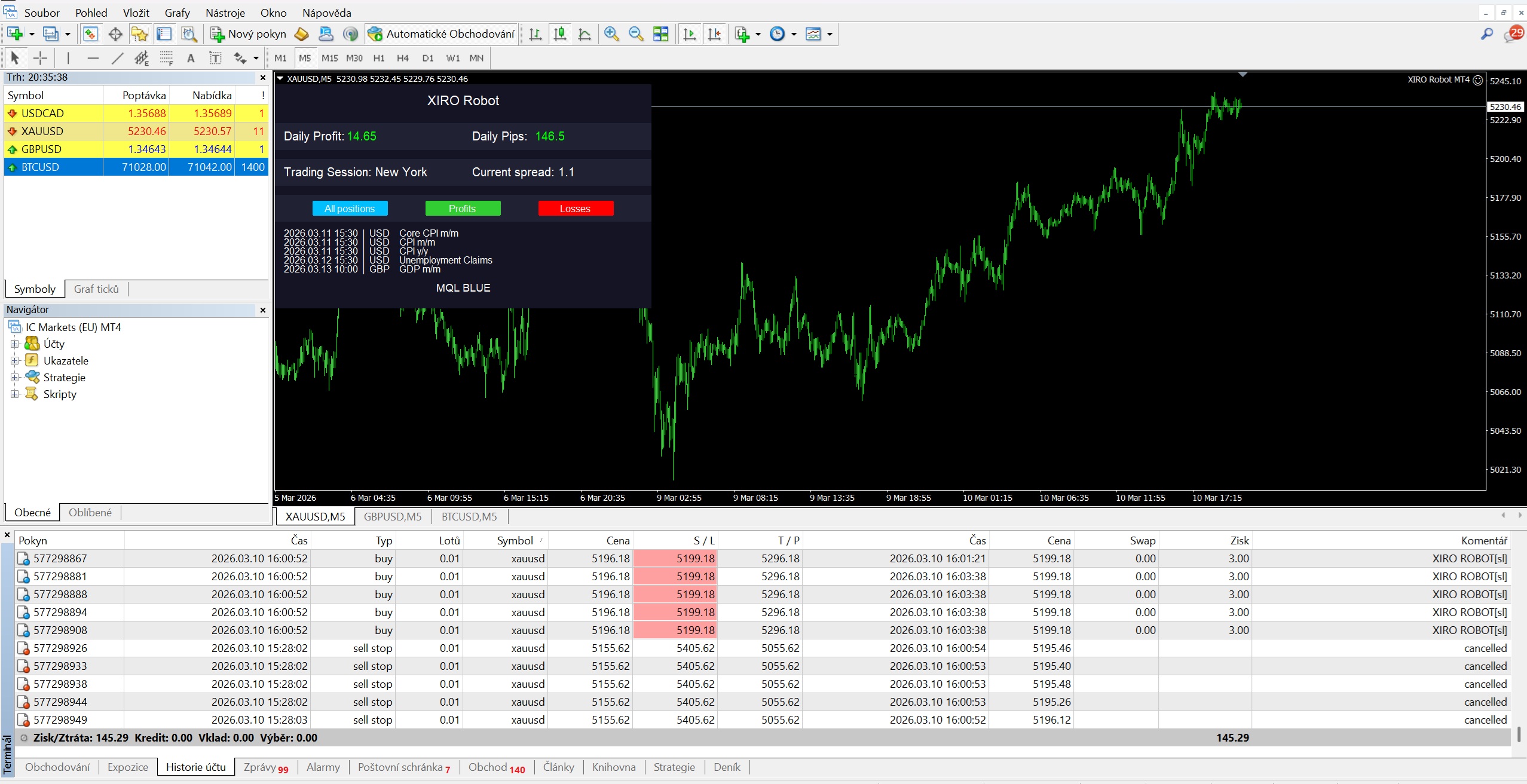Open the chart templates dropdown arrow
1527x784 pixels.
click(830, 34)
